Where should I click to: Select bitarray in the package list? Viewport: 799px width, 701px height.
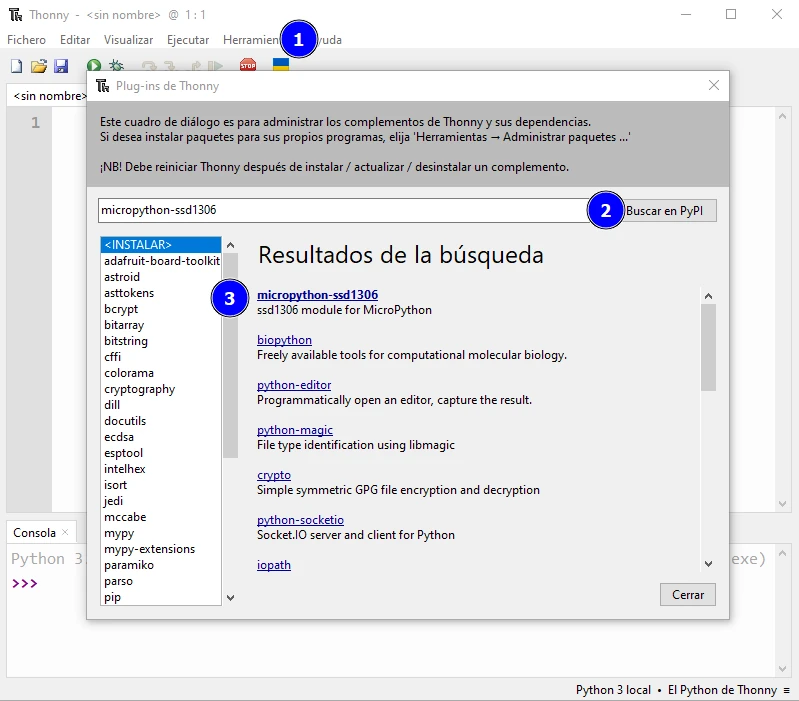tap(161, 325)
